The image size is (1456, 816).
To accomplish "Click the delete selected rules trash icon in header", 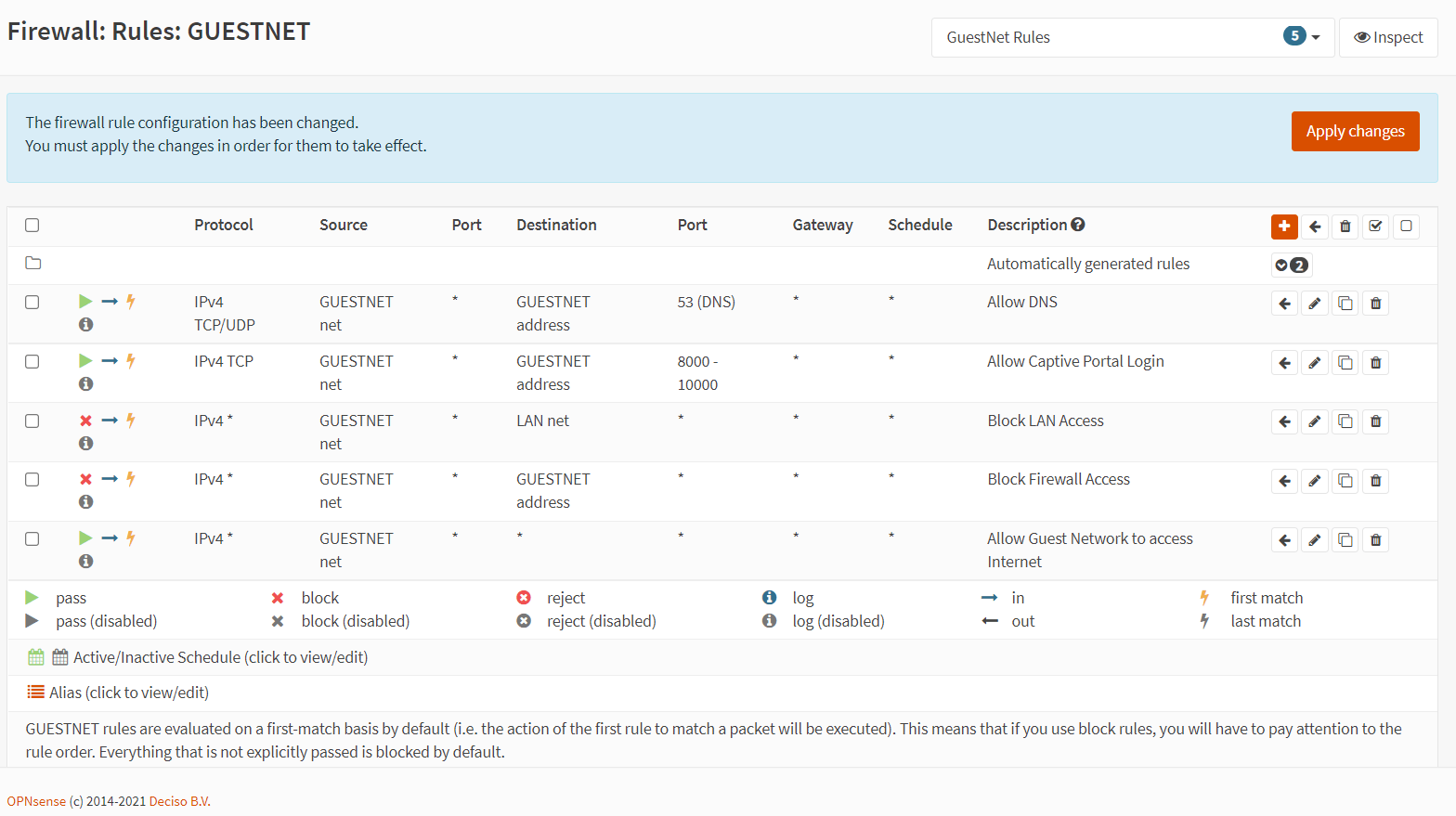I will tap(1345, 227).
